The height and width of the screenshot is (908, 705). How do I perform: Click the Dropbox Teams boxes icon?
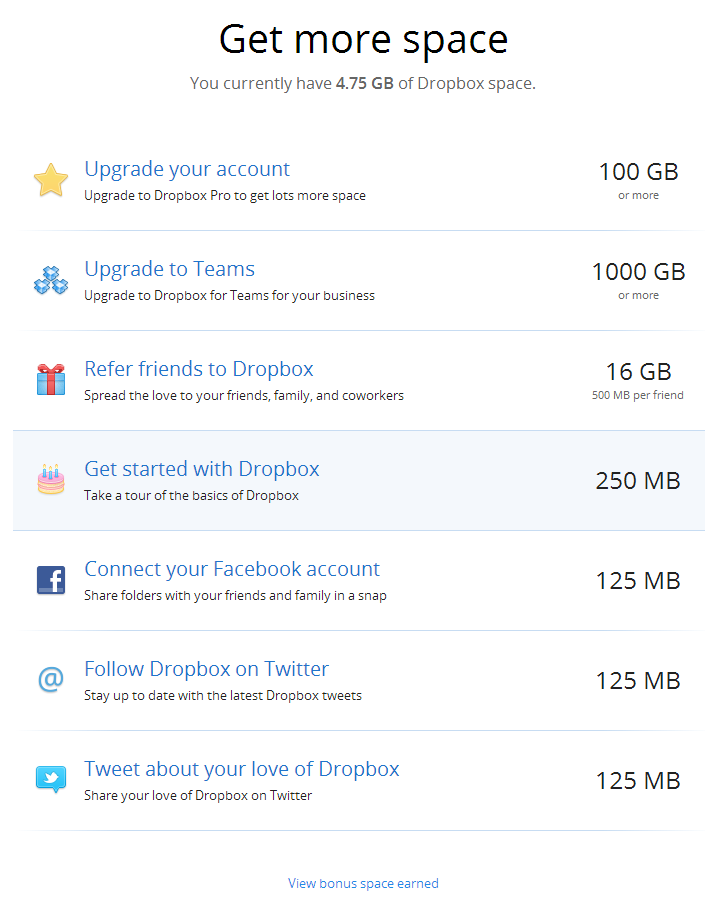[51, 280]
